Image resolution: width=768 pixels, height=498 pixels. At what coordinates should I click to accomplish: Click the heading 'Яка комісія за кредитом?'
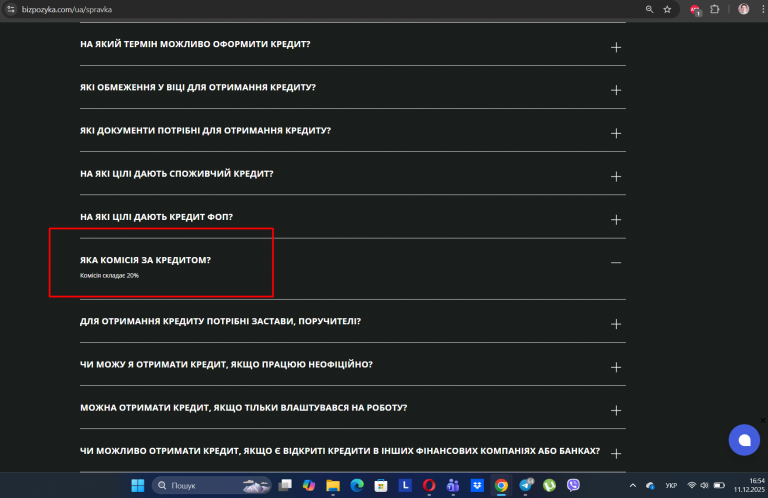(x=145, y=260)
